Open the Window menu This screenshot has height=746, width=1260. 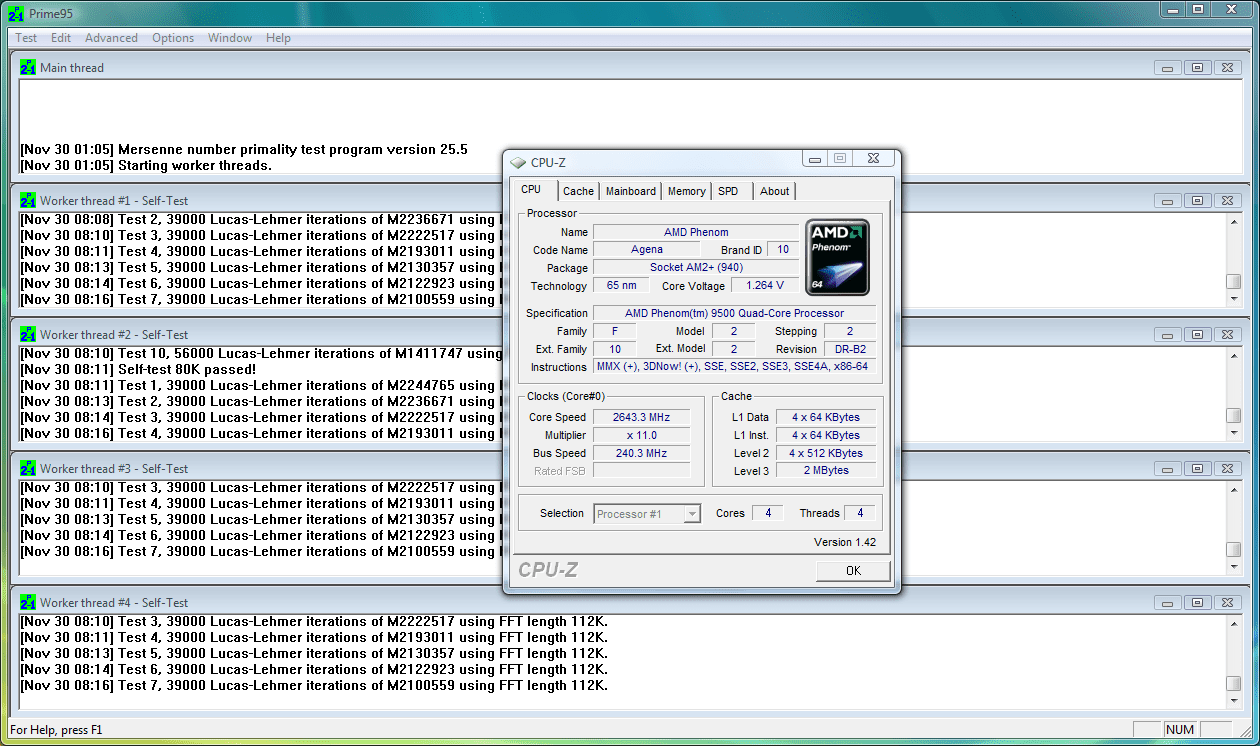(x=230, y=38)
